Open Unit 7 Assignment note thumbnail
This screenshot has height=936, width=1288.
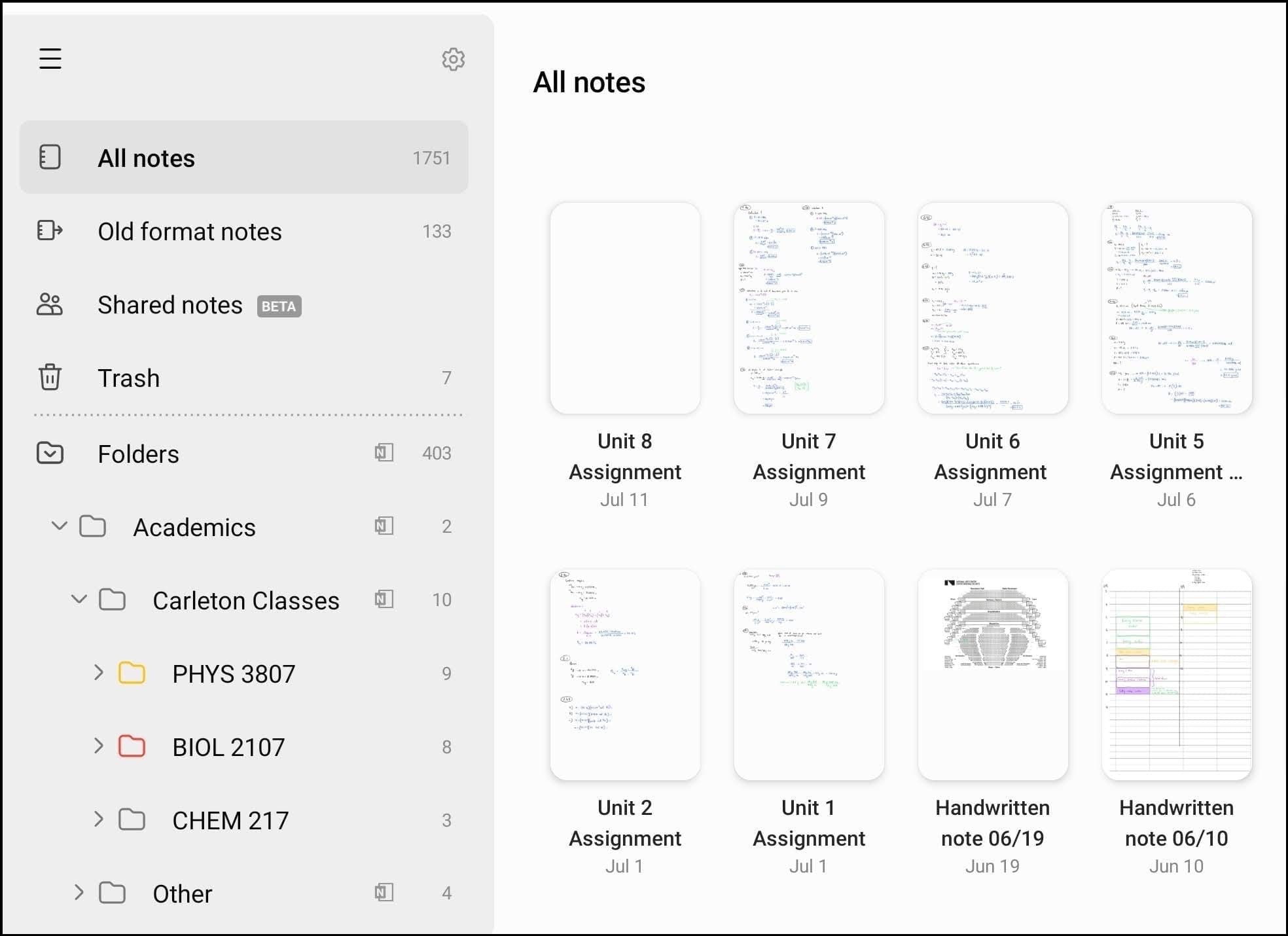(808, 308)
